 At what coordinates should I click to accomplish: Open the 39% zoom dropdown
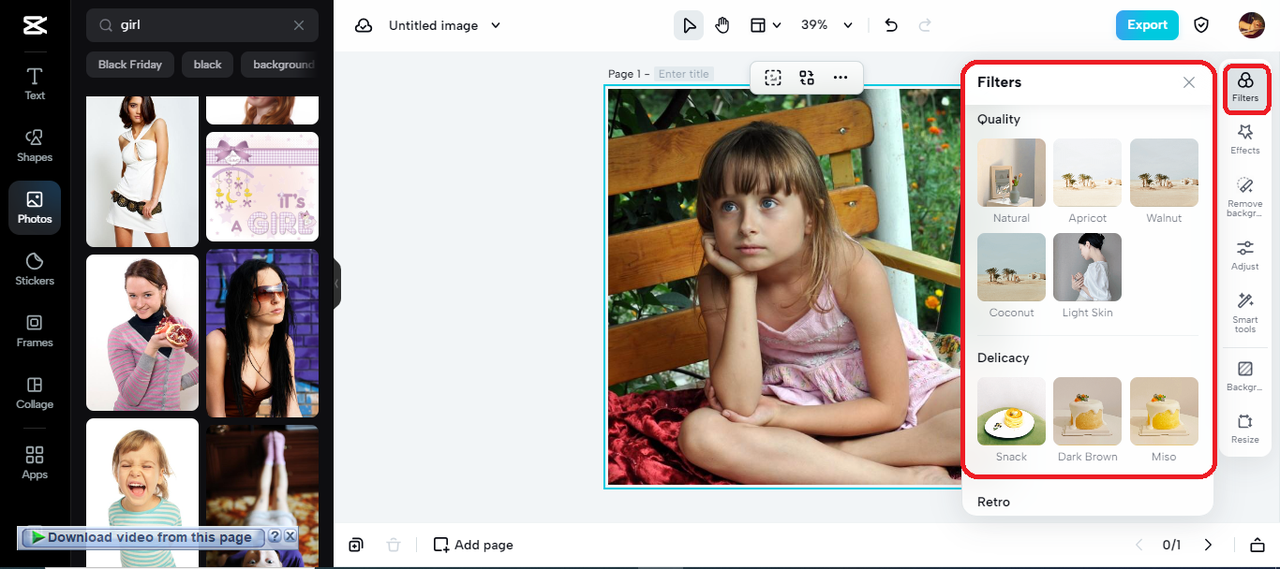point(827,25)
